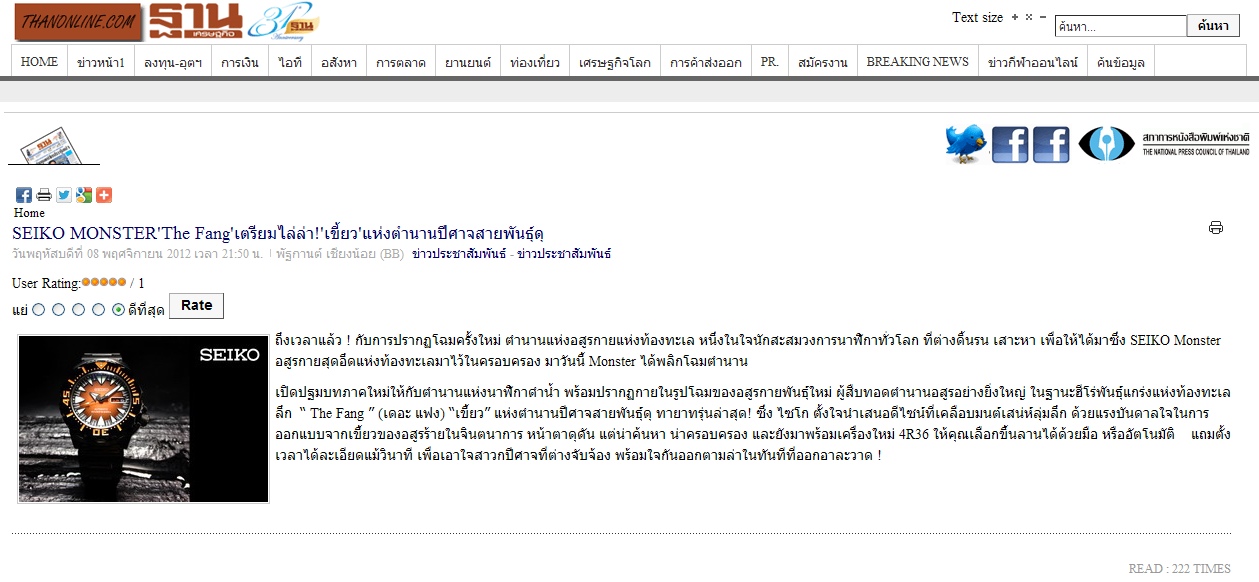
Task: Click the Thanonline.com site logo
Action: click(x=78, y=21)
